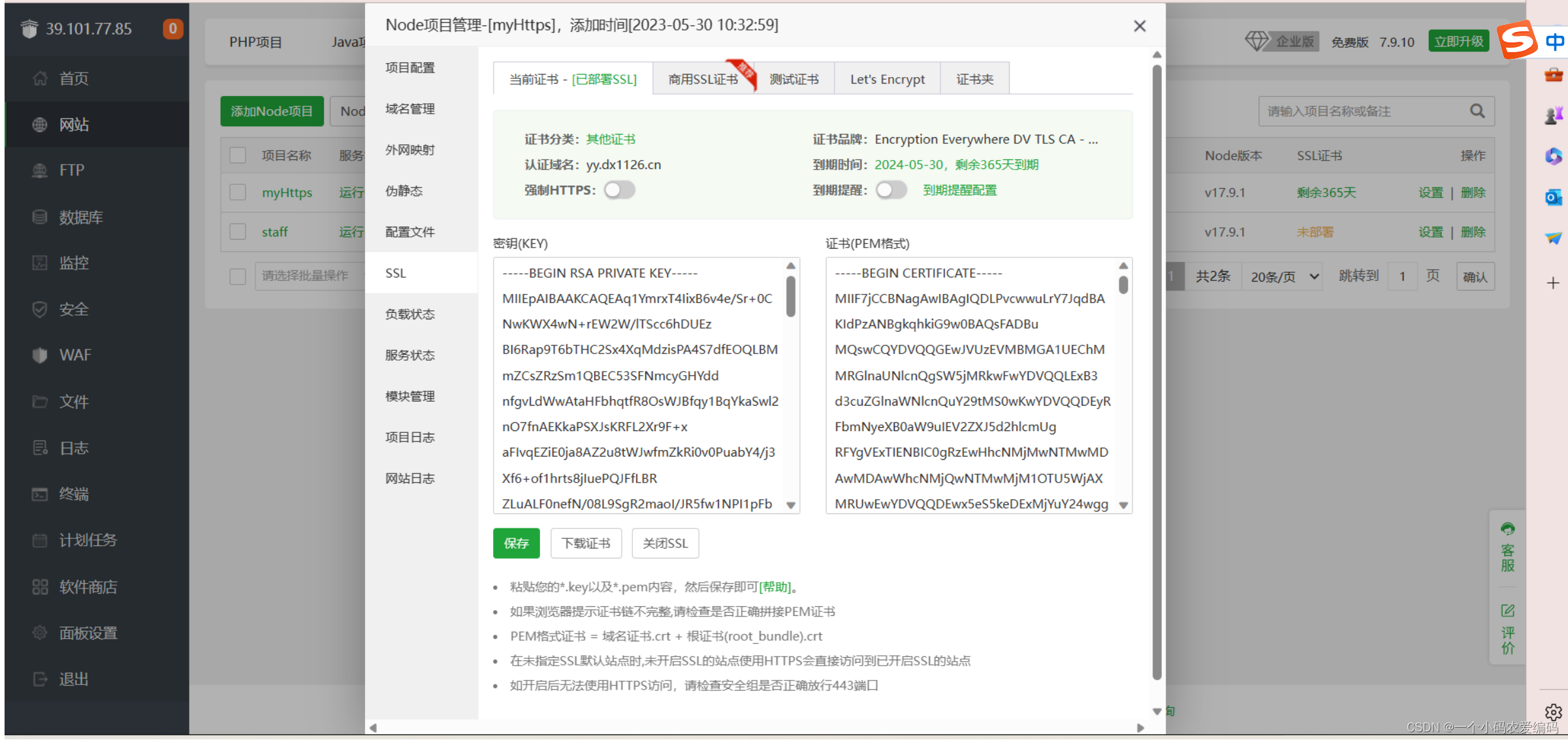Open the batch operation selector
The width and height of the screenshot is (1568, 740).
coord(306,276)
